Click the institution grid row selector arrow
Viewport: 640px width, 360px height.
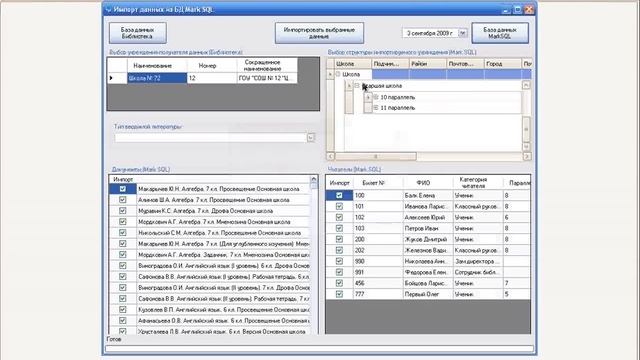pos(117,78)
